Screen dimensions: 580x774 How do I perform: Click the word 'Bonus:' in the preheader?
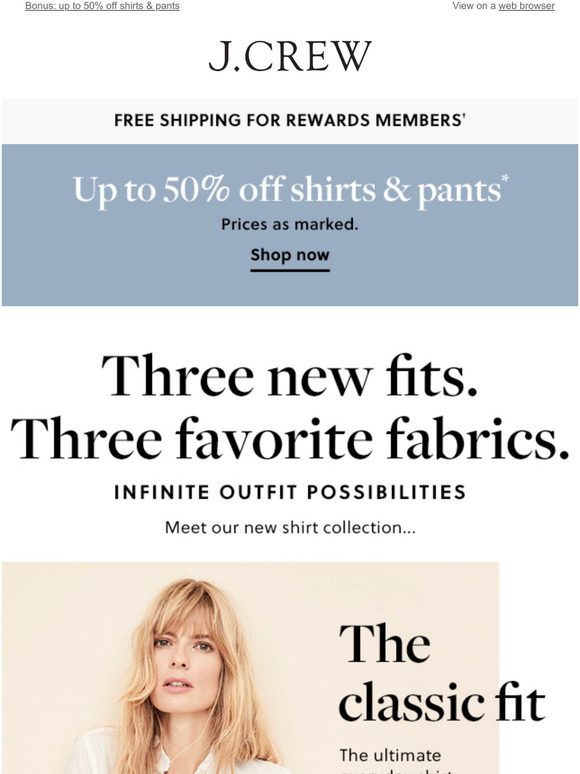[40, 6]
